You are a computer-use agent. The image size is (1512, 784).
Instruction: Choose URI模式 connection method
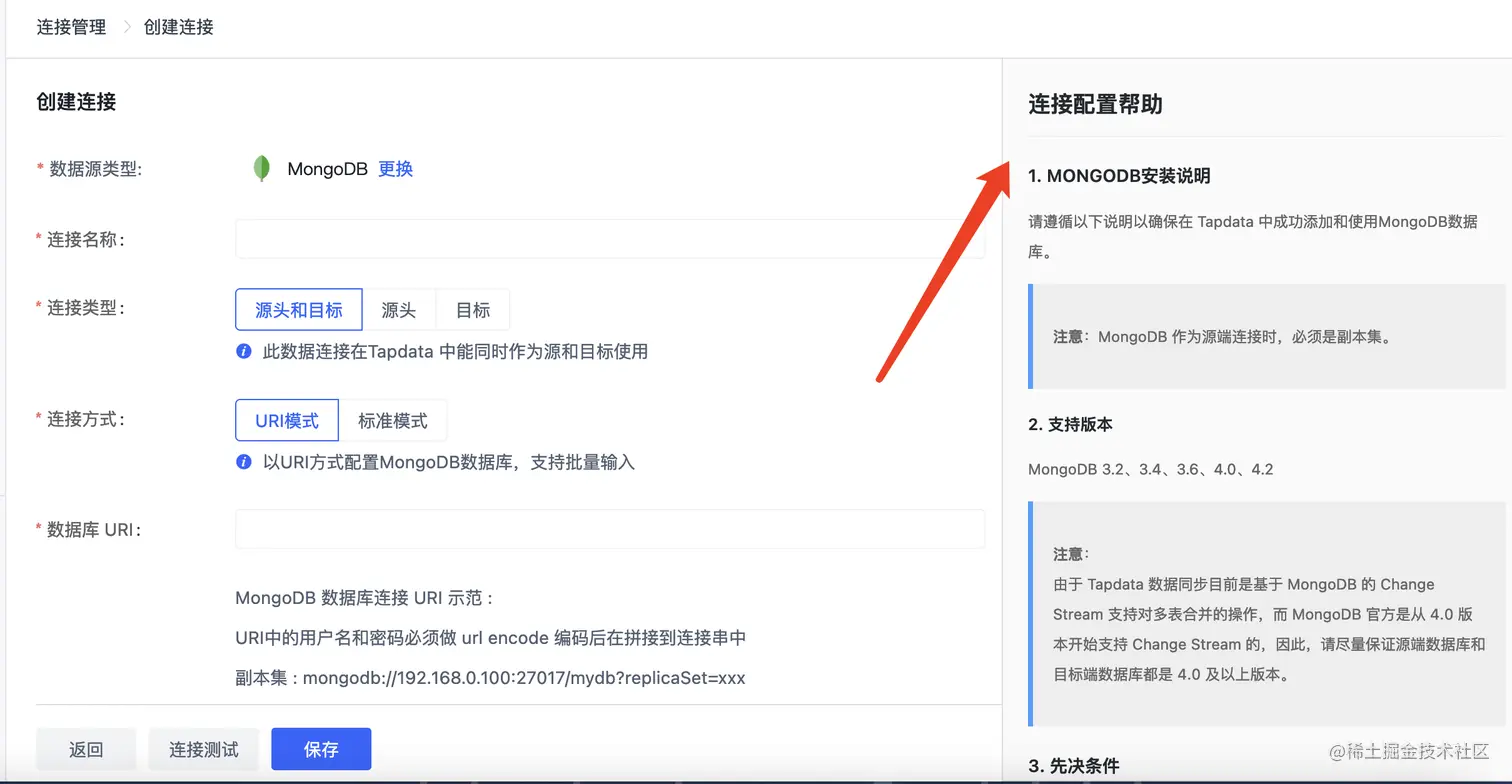pos(287,421)
